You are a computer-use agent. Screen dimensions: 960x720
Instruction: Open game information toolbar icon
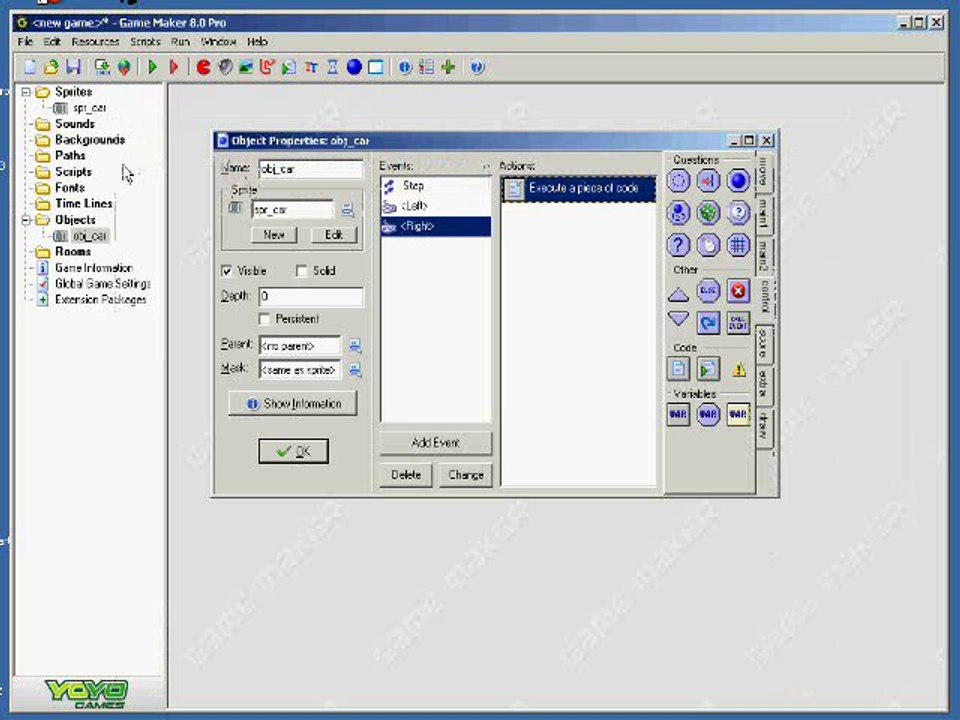point(405,67)
